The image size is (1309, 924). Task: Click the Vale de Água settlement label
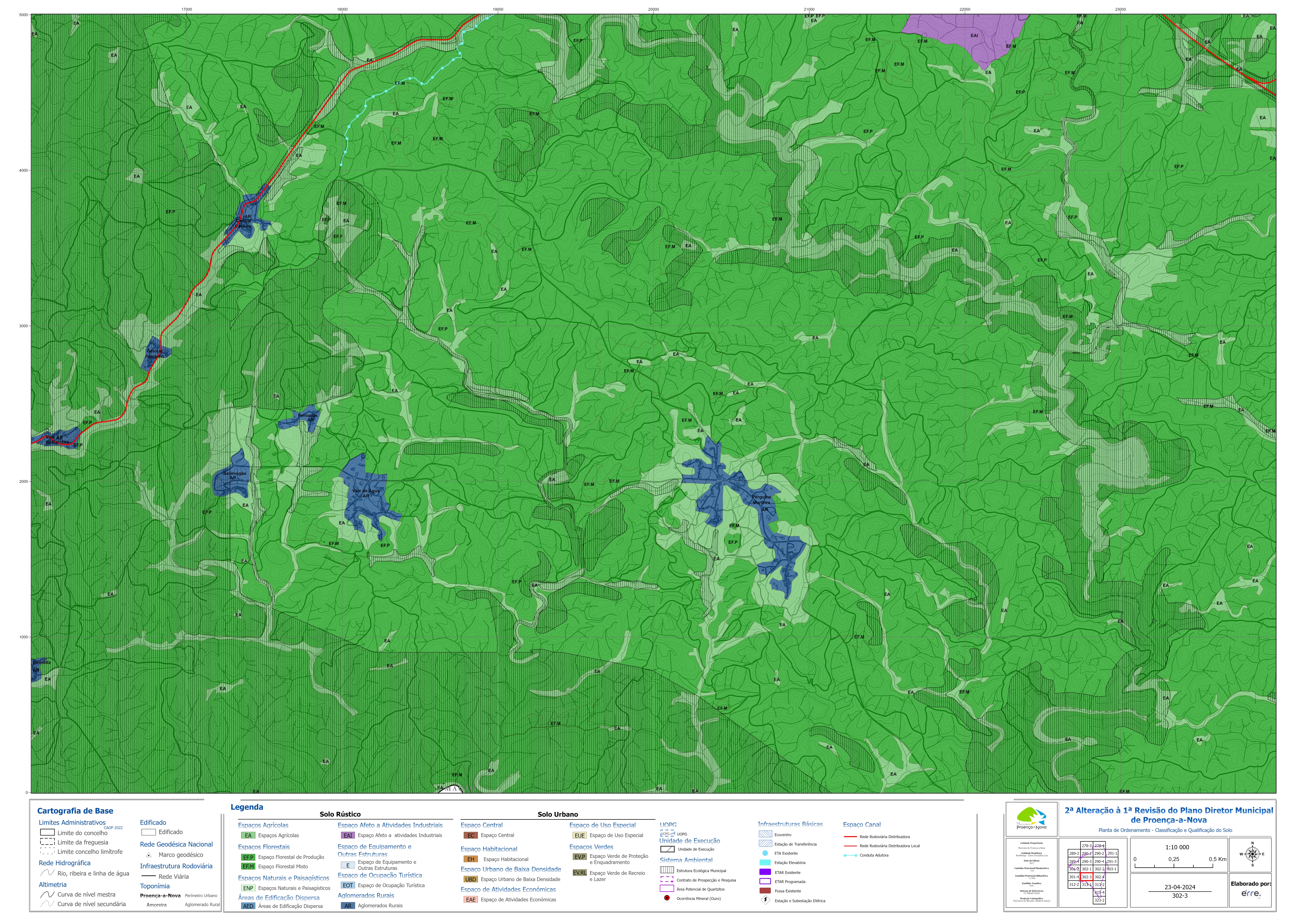pos(366,491)
